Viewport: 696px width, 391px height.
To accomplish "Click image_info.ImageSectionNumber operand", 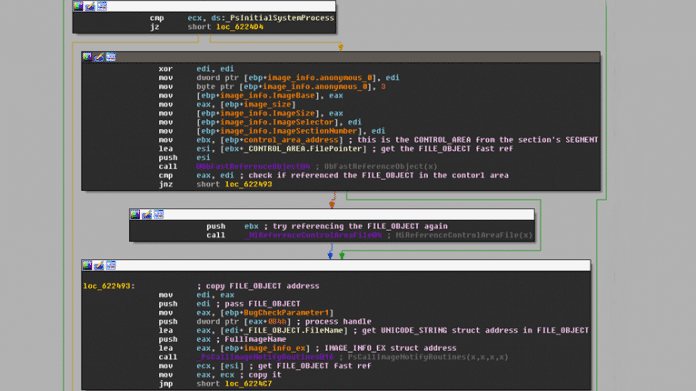I will (289, 131).
